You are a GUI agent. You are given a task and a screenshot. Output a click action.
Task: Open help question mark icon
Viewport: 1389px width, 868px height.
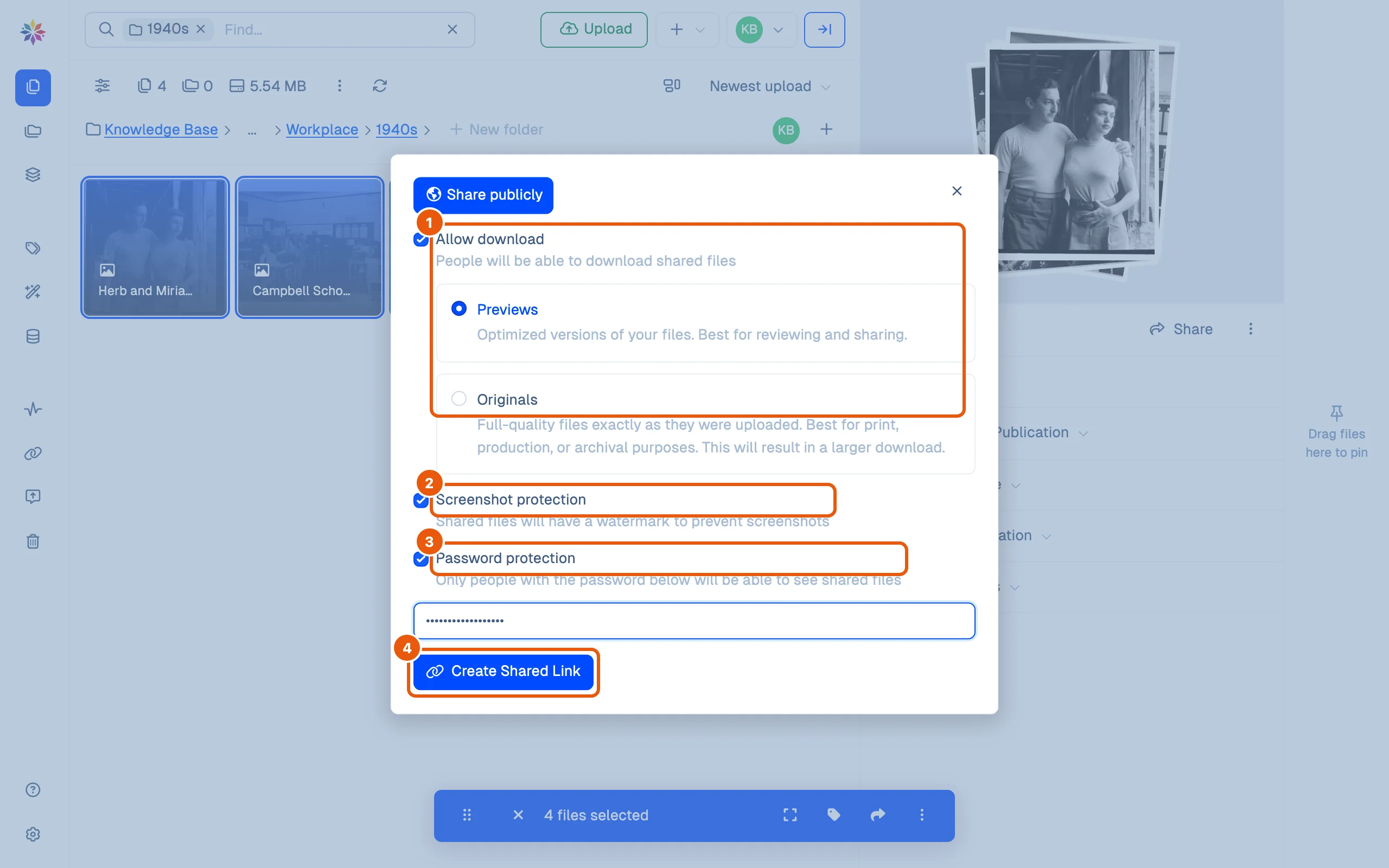(33, 790)
